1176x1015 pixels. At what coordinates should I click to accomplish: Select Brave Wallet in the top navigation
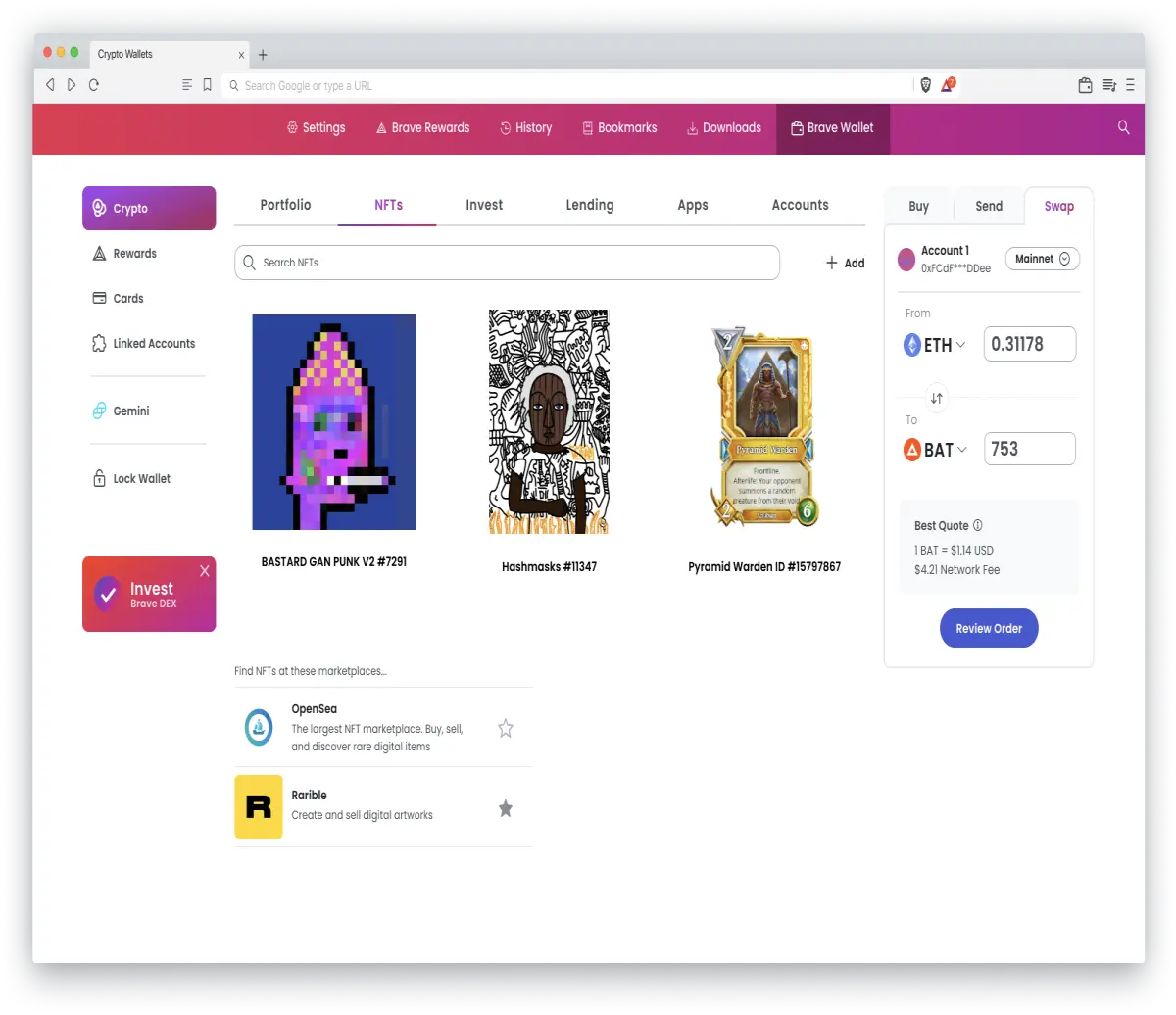pos(833,128)
